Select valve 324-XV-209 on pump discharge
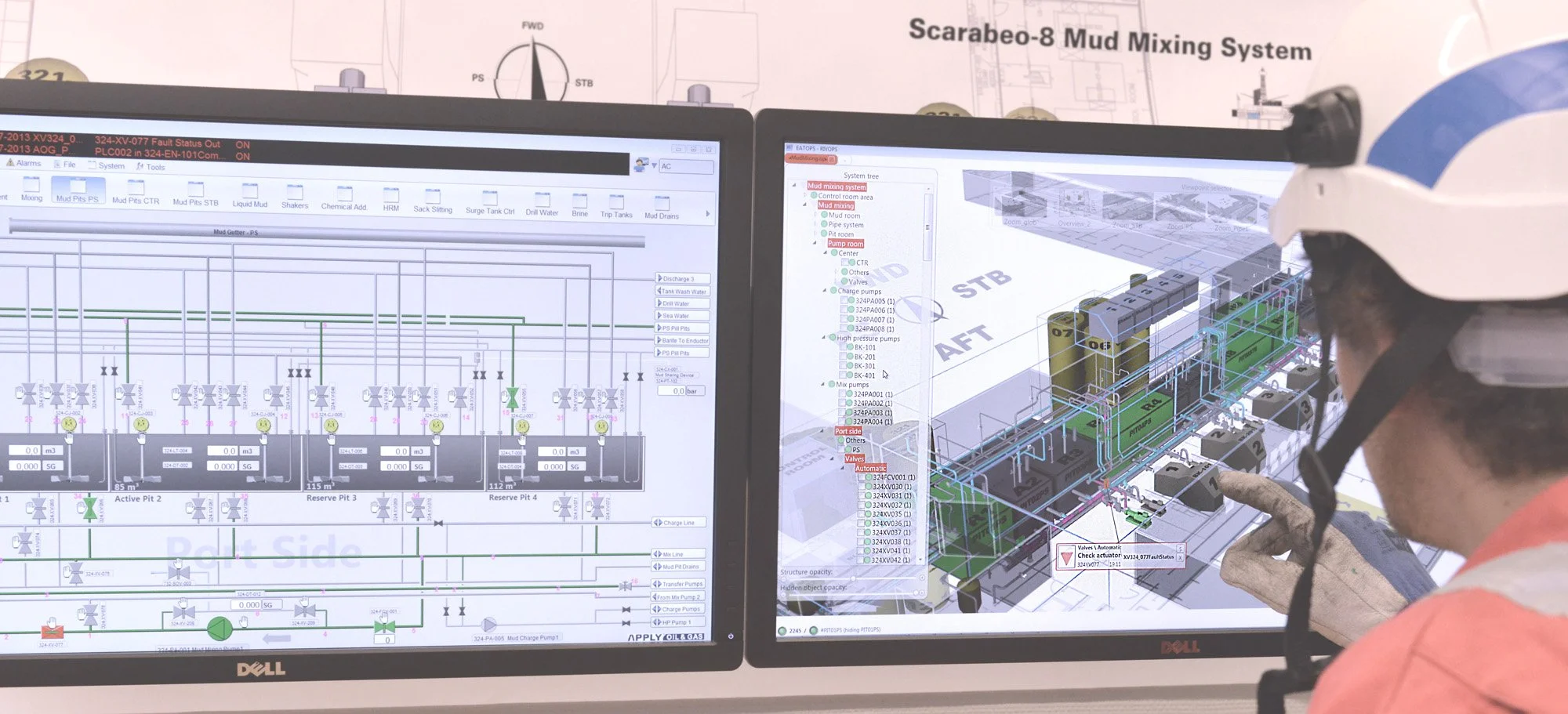The width and height of the screenshot is (1568, 714). click(x=304, y=609)
